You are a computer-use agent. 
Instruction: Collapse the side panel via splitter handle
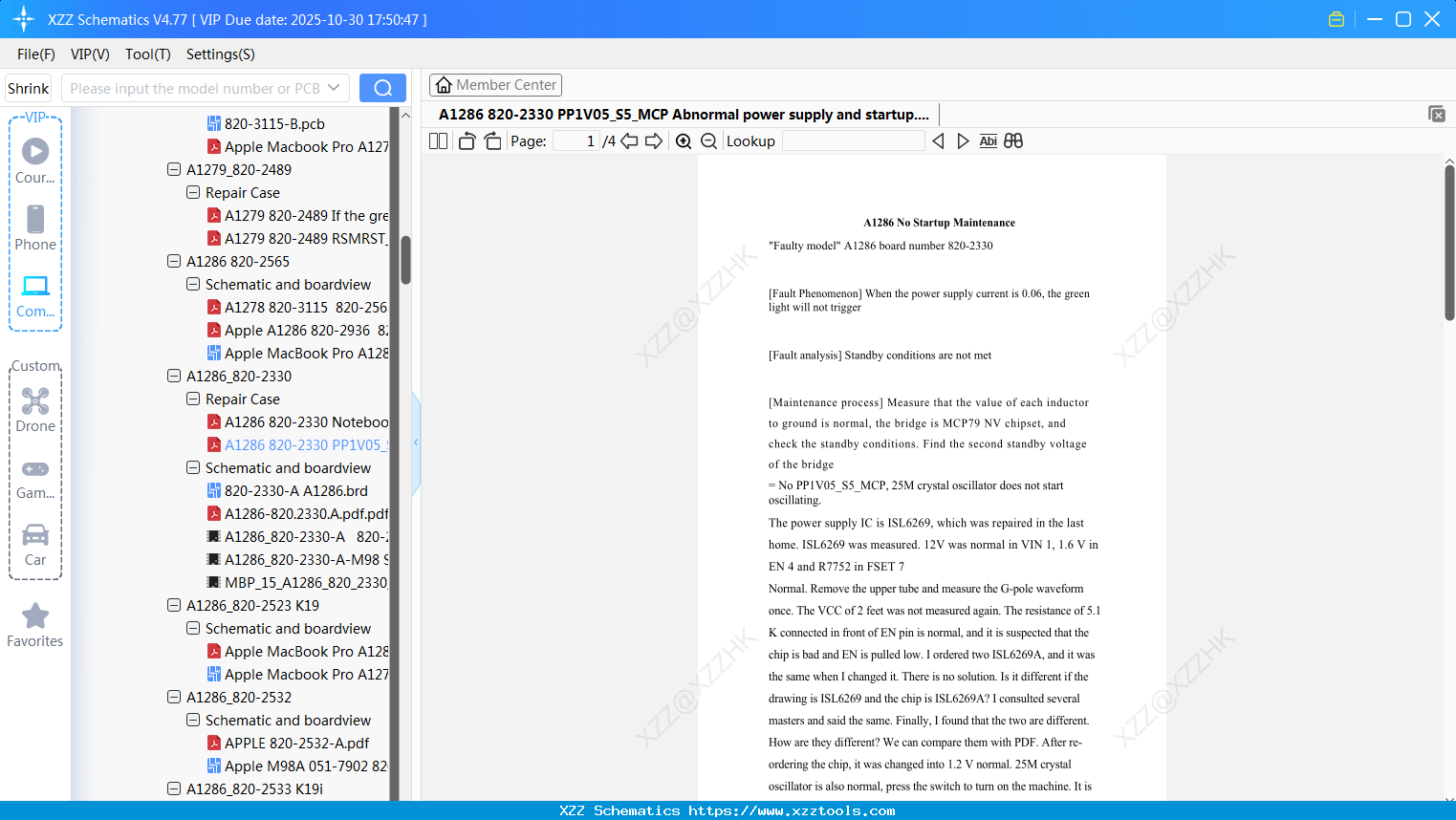click(416, 442)
